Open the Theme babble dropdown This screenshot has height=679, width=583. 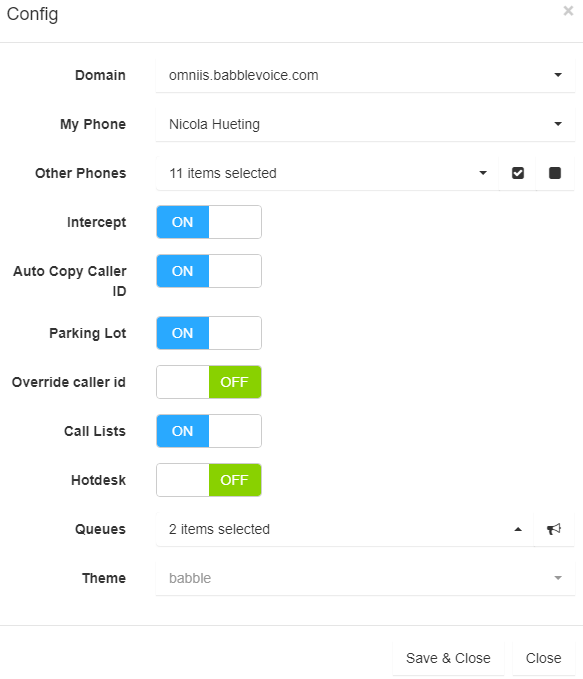pyautogui.click(x=365, y=578)
